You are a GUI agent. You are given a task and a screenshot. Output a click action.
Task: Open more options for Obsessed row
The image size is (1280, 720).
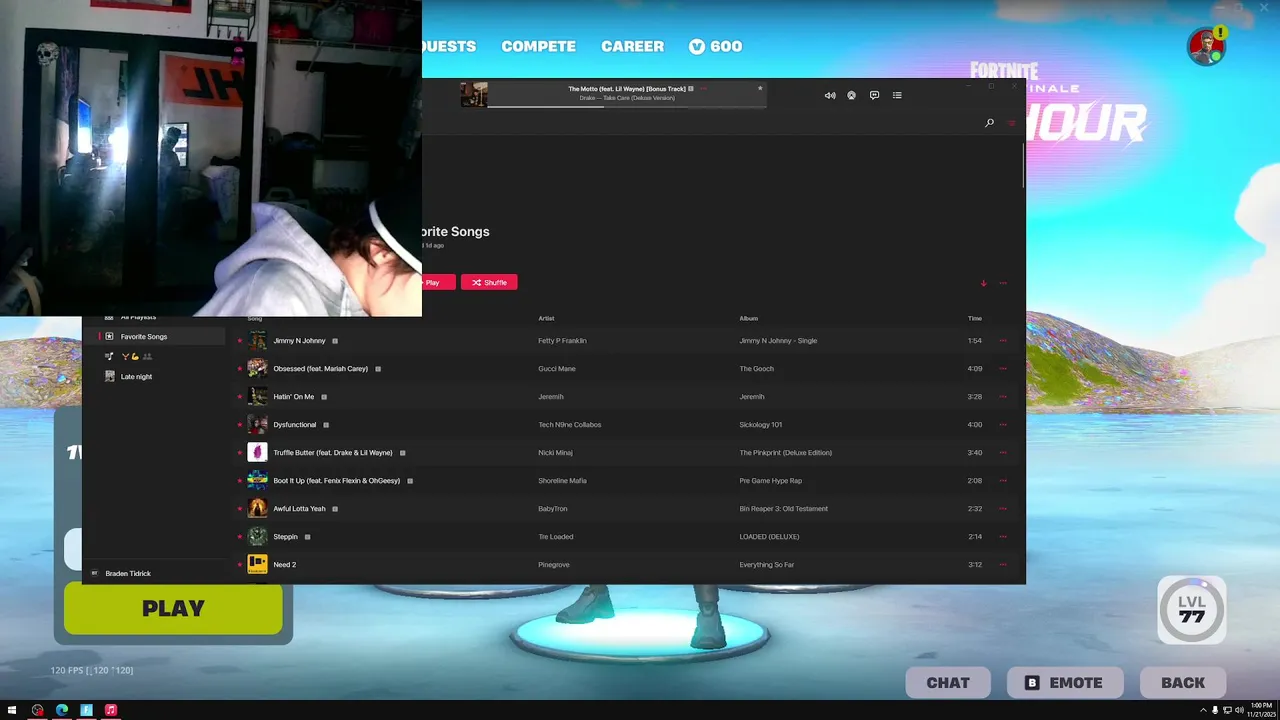point(1003,369)
